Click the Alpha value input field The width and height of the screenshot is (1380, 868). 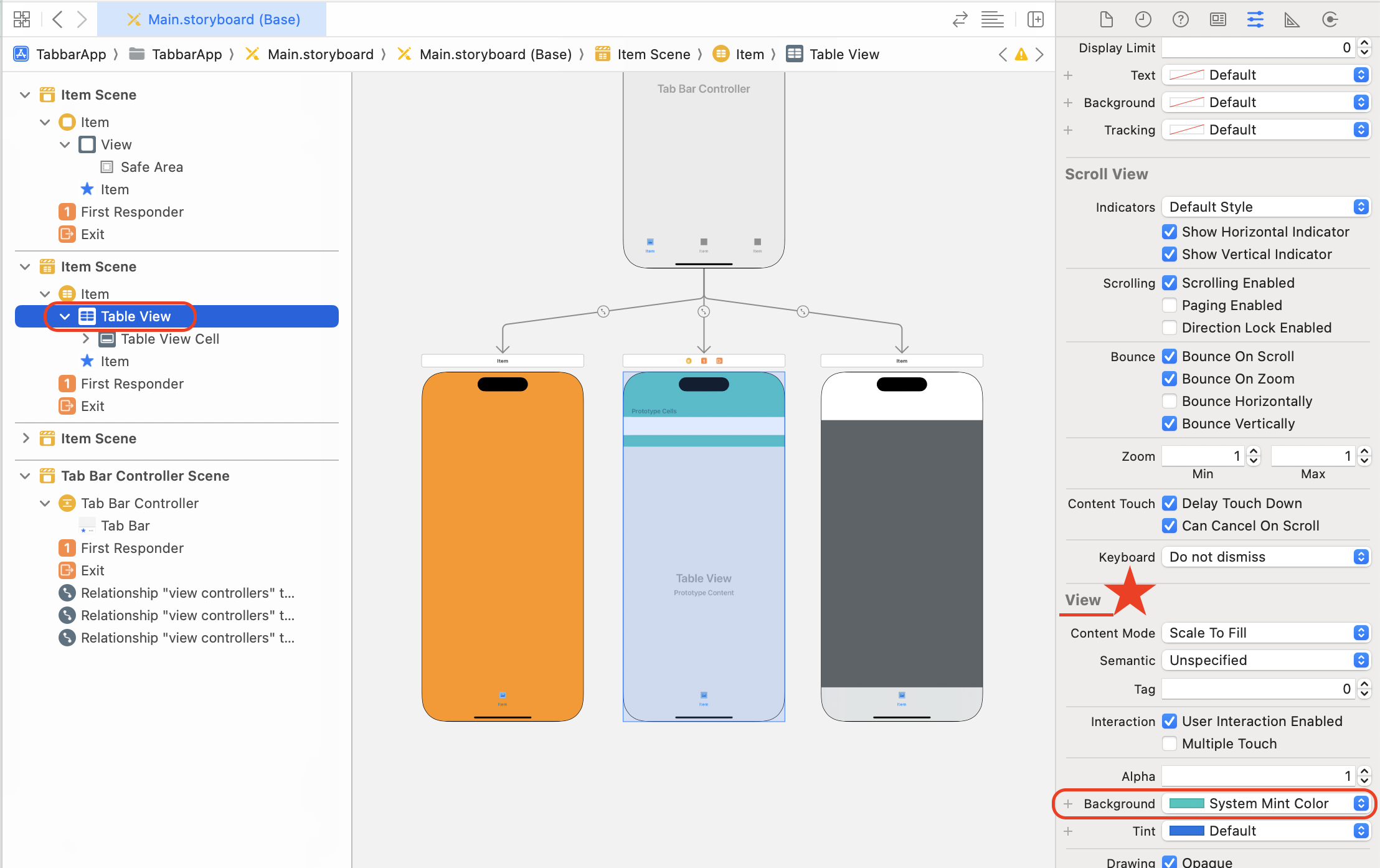point(1257,776)
